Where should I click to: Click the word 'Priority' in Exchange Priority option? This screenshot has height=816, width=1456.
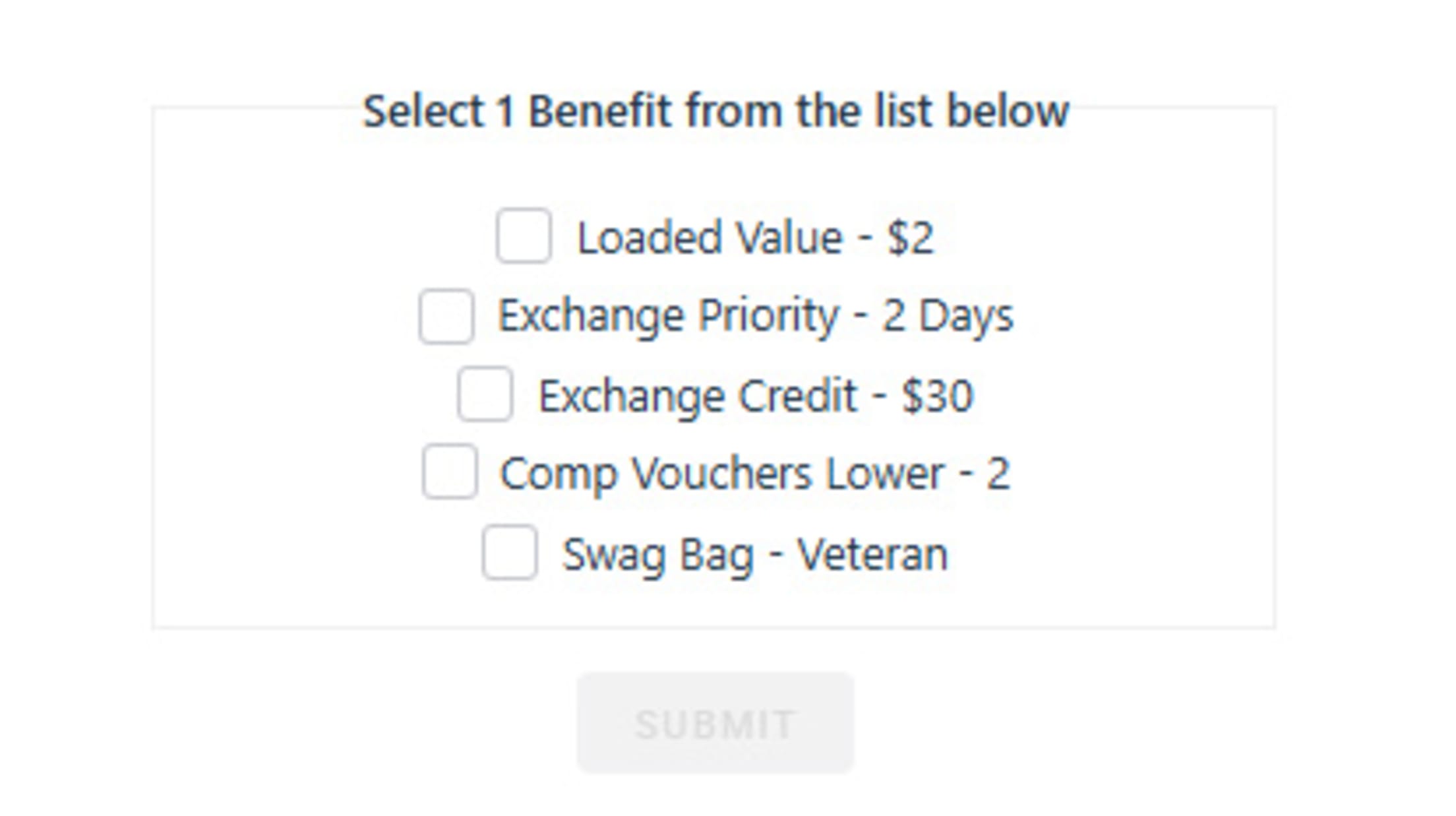click(768, 316)
